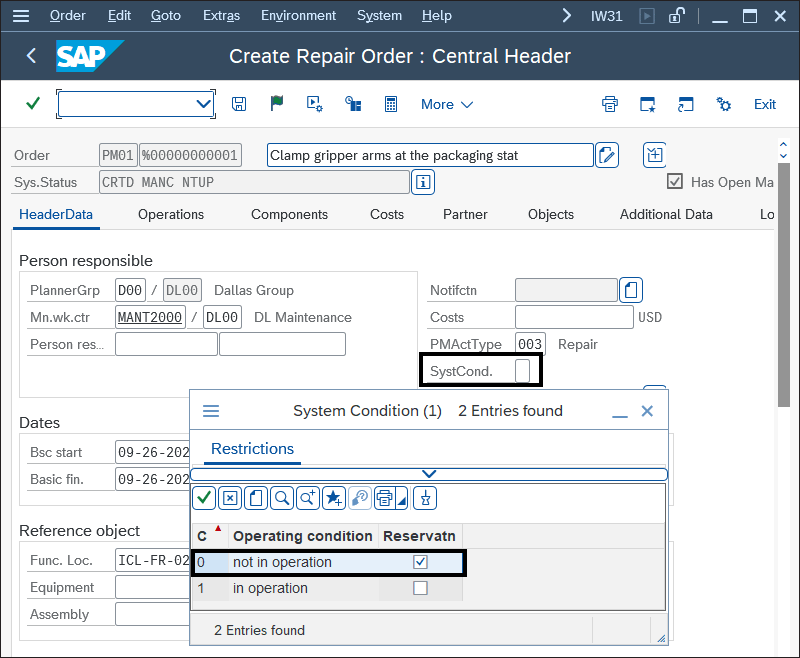The image size is (800, 658).
Task: Select the Restrictions tab in popup
Action: tap(253, 449)
